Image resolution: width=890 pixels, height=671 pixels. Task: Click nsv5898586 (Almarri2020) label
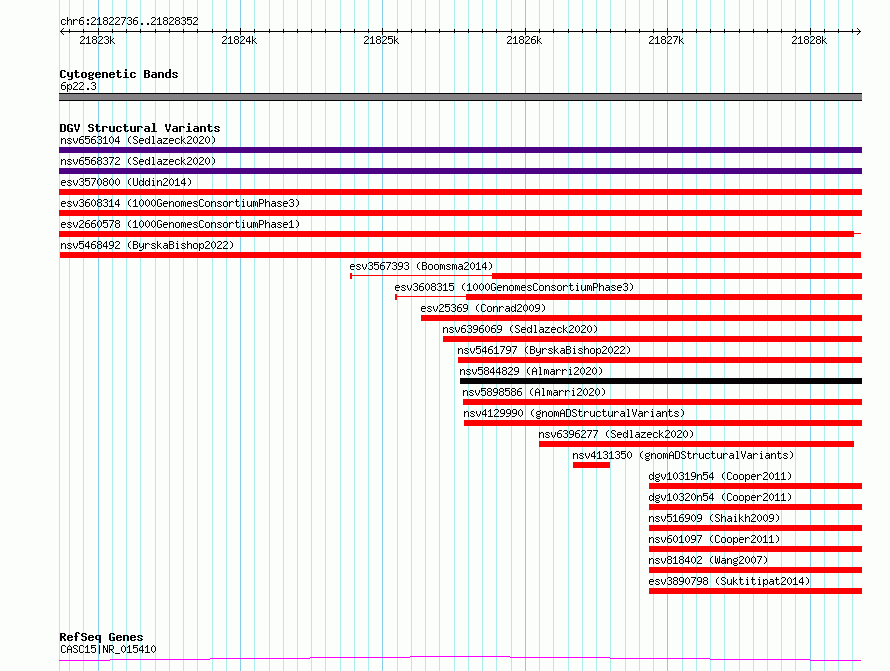tap(534, 392)
